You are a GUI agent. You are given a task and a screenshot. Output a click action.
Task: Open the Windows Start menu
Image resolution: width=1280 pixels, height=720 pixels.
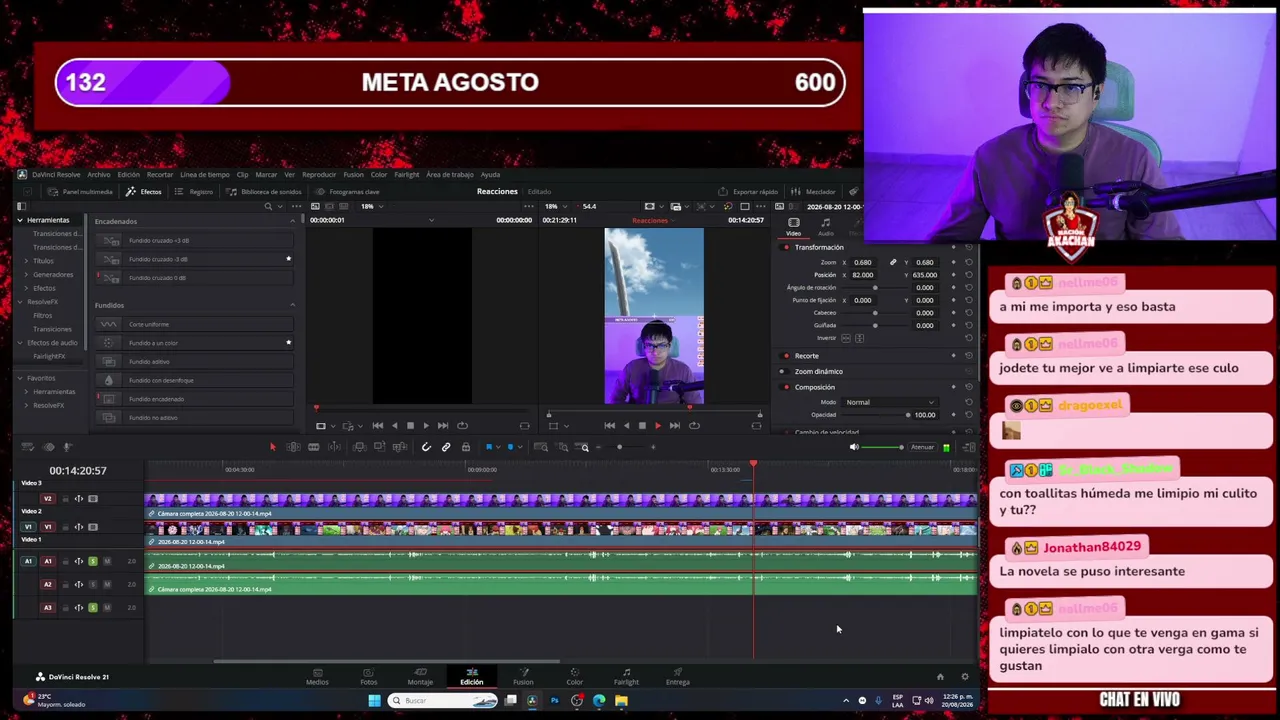(374, 701)
